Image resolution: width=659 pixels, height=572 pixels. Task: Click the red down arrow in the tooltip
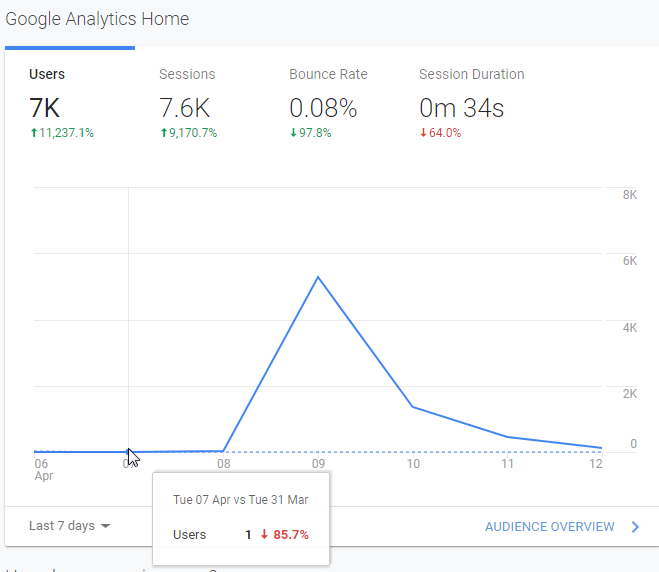click(x=264, y=535)
